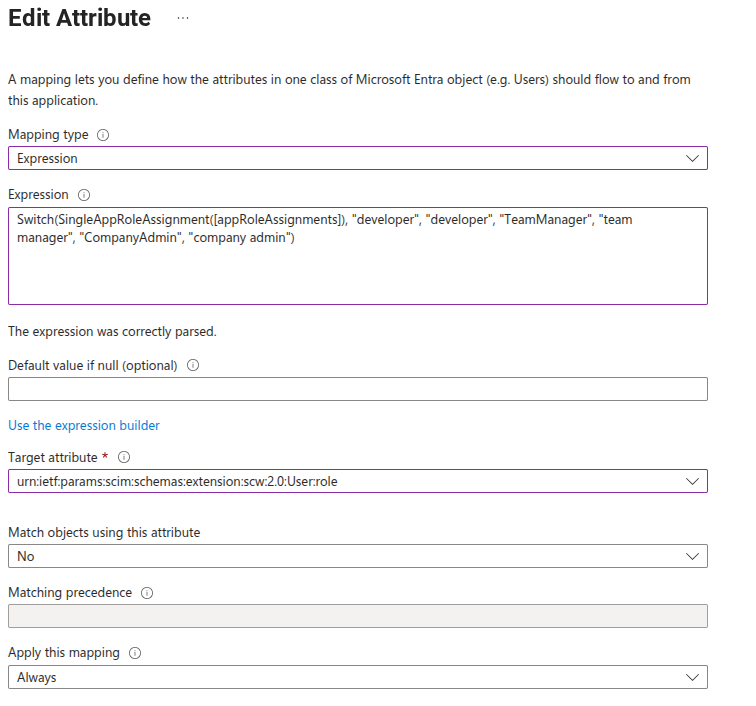Click the greyed-out Matching precedence field
Image resolution: width=756 pixels, height=706 pixels.
point(357,616)
